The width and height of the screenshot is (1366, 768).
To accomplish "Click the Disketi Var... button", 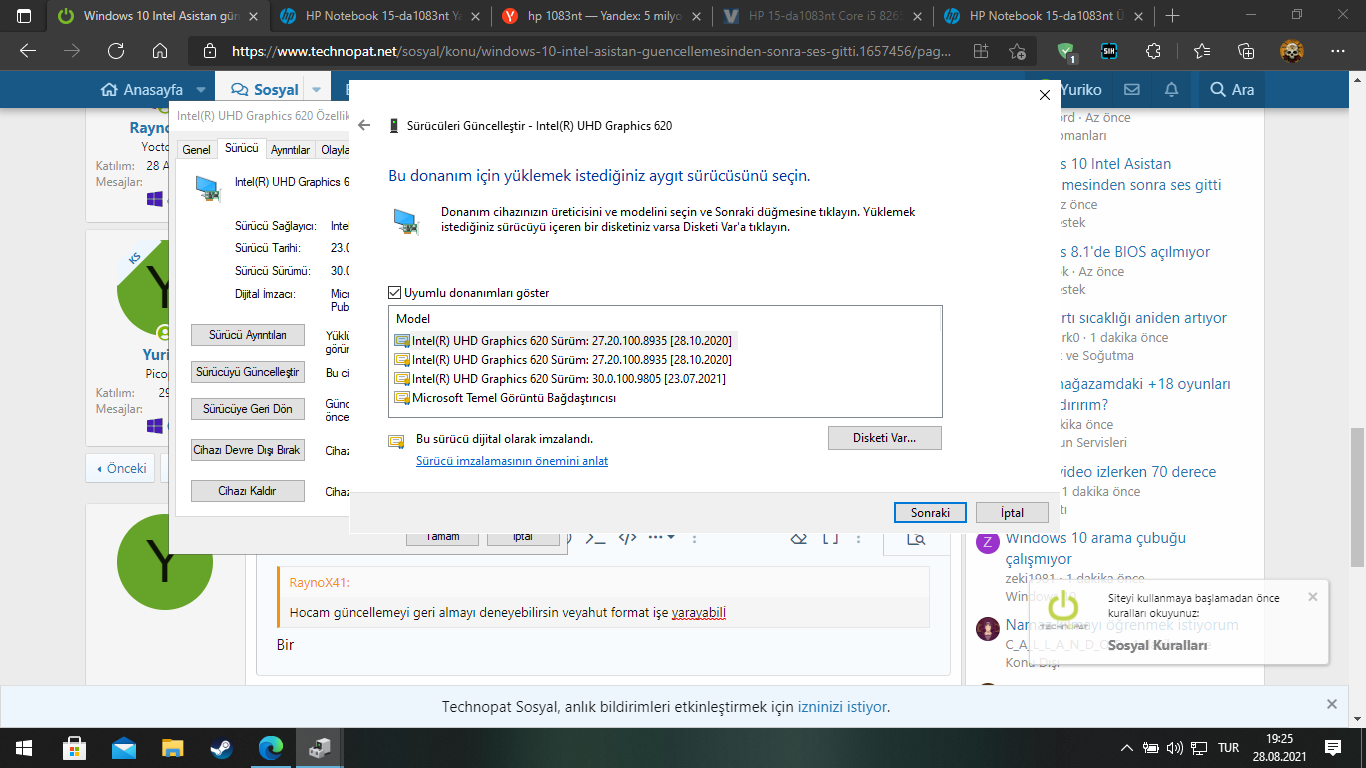I will [885, 438].
